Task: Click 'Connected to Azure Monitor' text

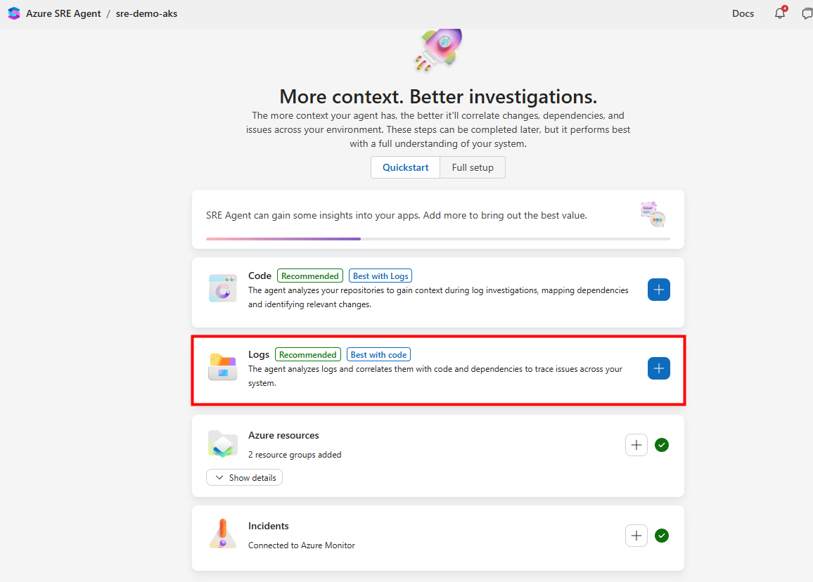Action: coord(301,545)
